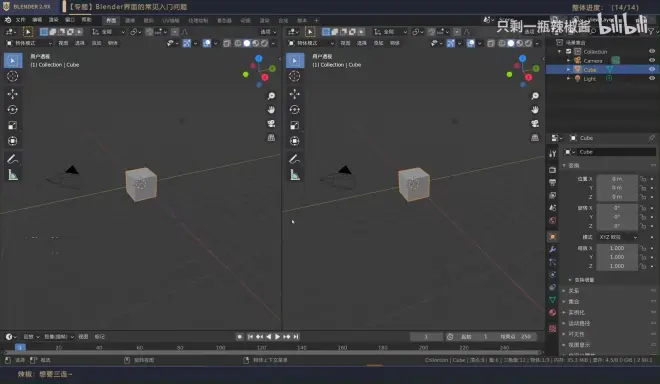This screenshot has height=384, width=660.
Task: Select the Rotate tool in left viewport
Action: pos(13,109)
